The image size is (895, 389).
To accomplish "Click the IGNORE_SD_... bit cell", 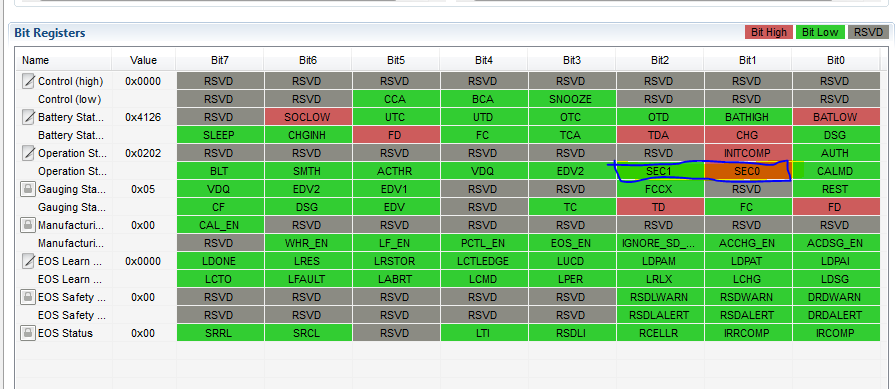I will (659, 243).
